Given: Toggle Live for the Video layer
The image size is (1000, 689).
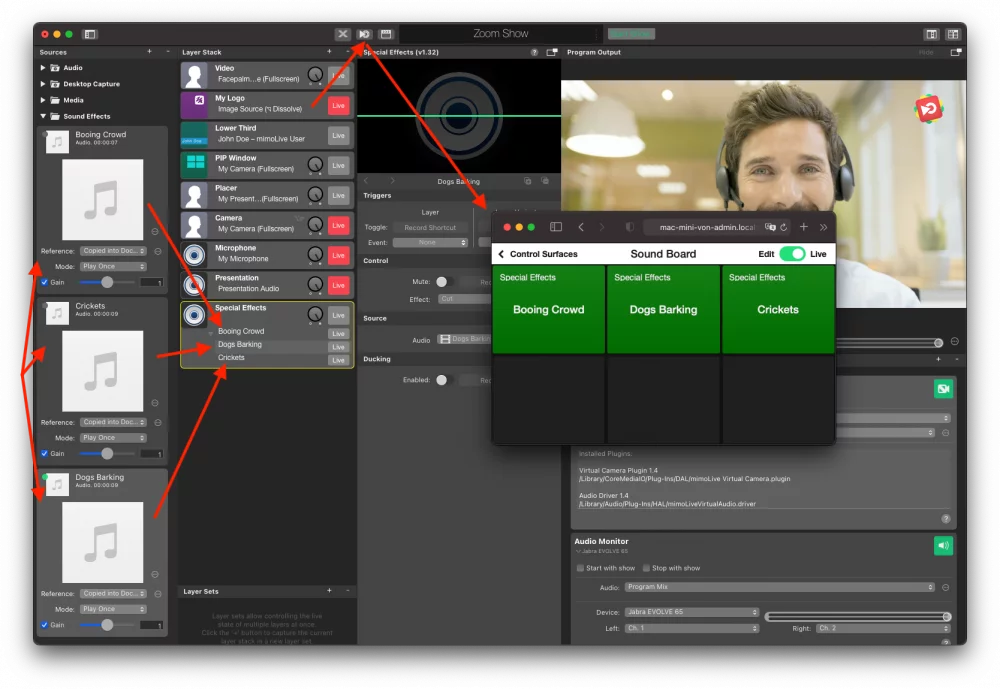Looking at the screenshot, I should (339, 75).
